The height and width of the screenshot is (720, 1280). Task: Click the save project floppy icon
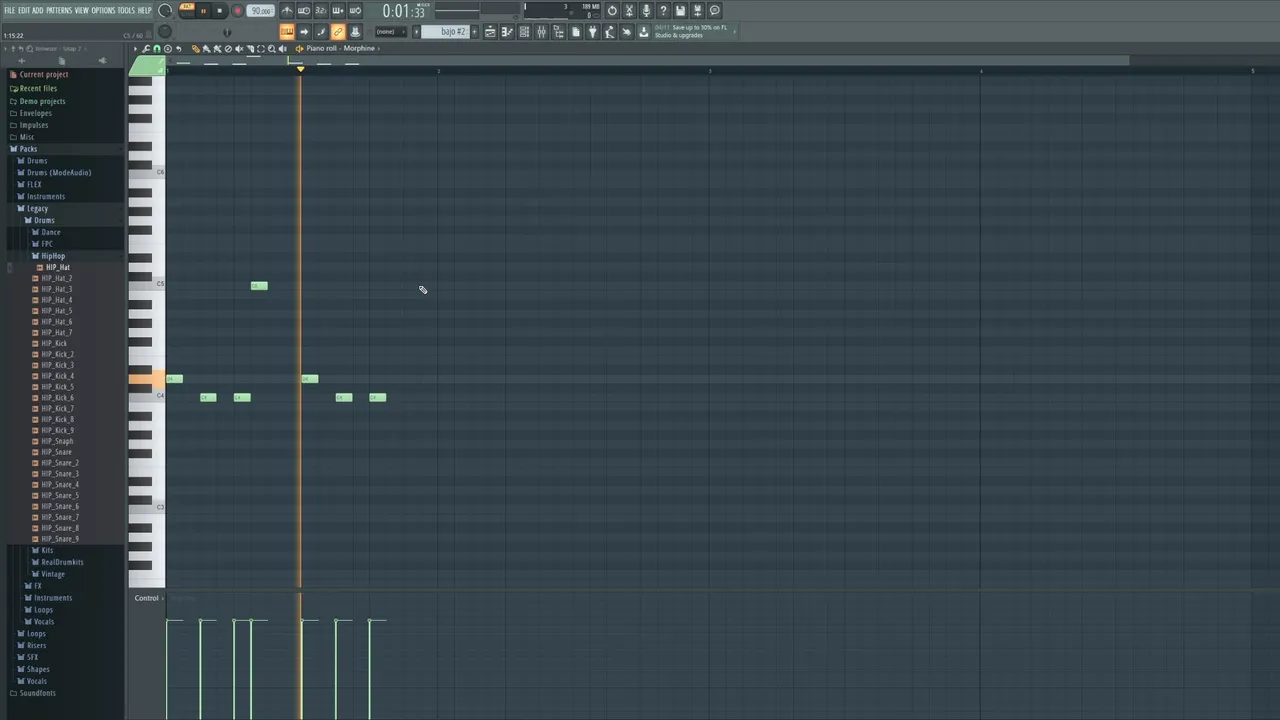tap(680, 11)
